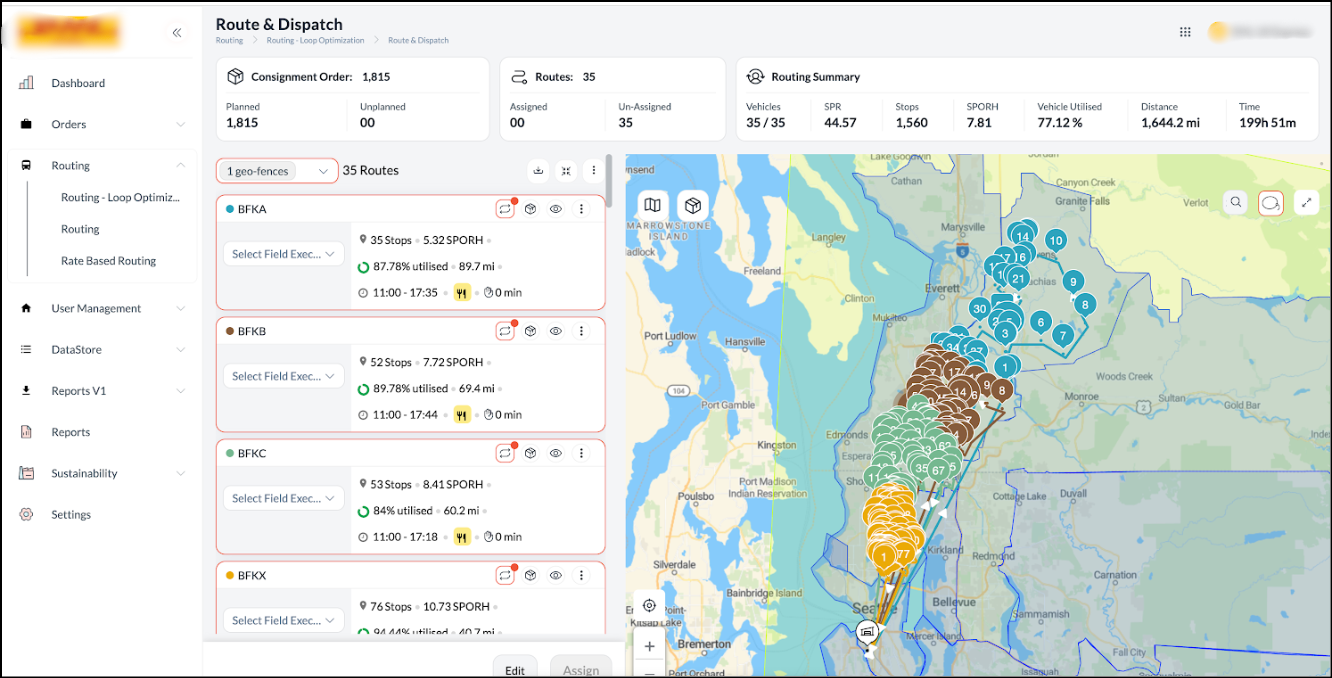Download the routes list icon
Viewport: 1332px width, 678px height.
point(538,170)
